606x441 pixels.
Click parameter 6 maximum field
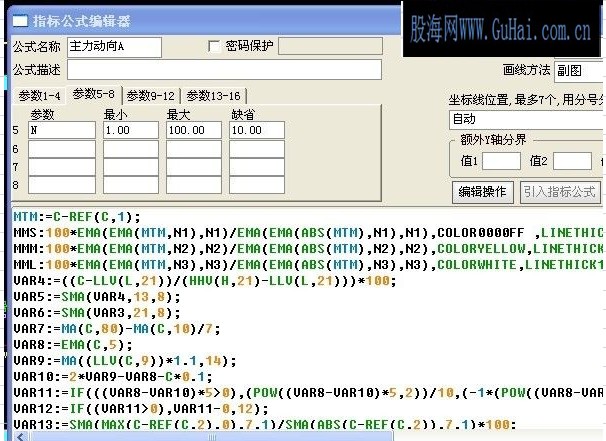coord(194,149)
